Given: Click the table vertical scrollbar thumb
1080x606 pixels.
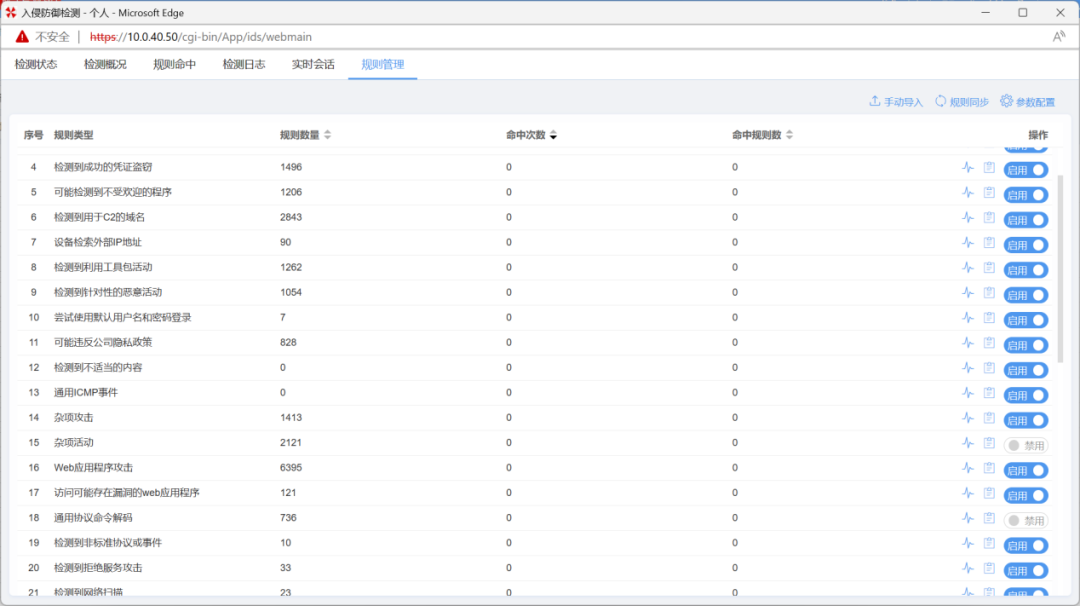Looking at the screenshot, I should point(1061,269).
